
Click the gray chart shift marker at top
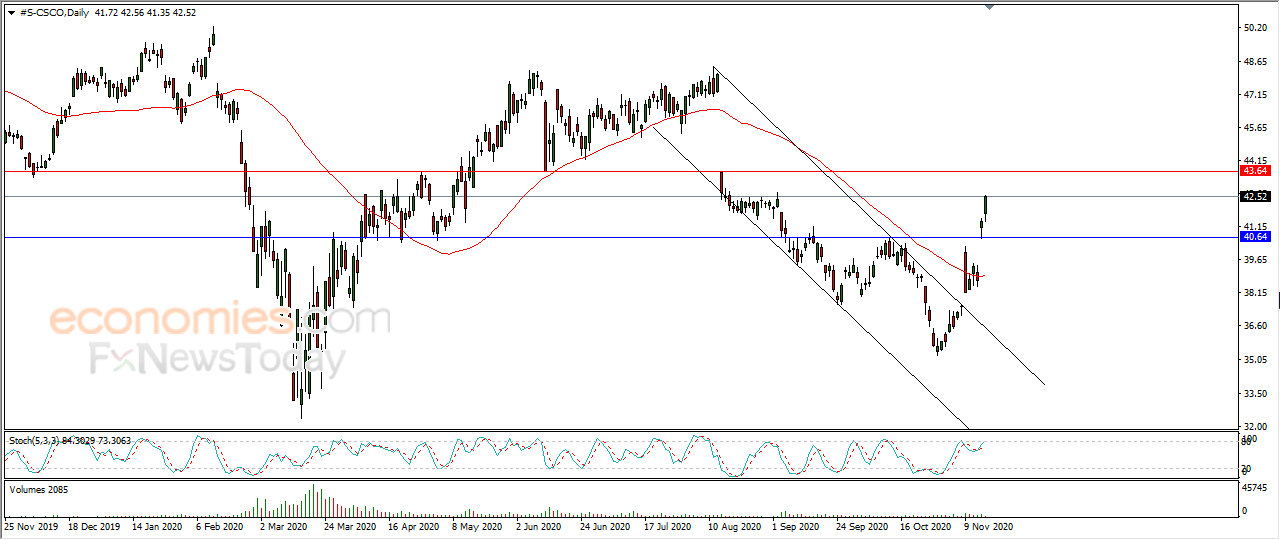pyautogui.click(x=989, y=8)
